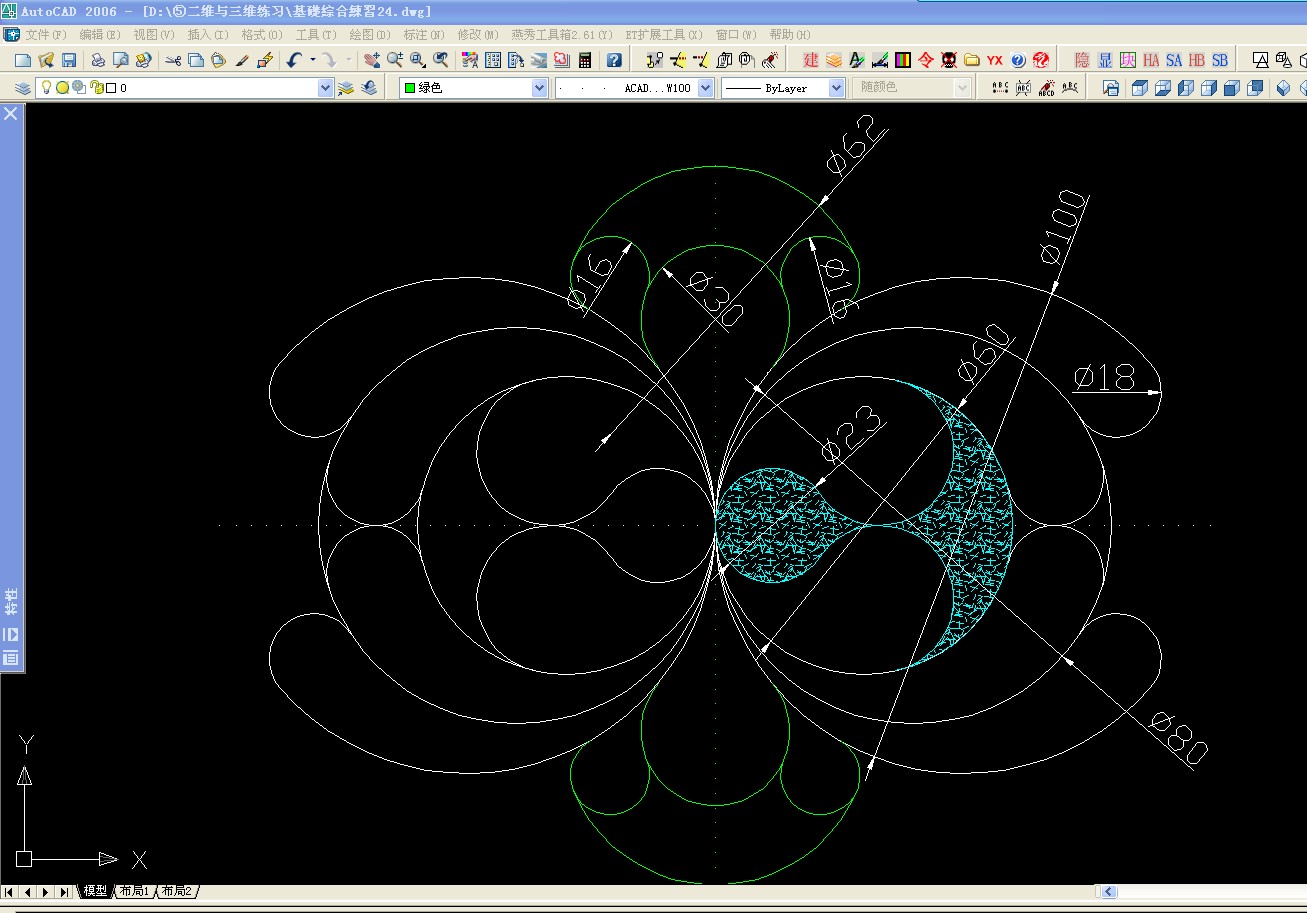Click the horizontal scrollbar left arrow
Screen dimensions: 1307x913
[1108, 891]
